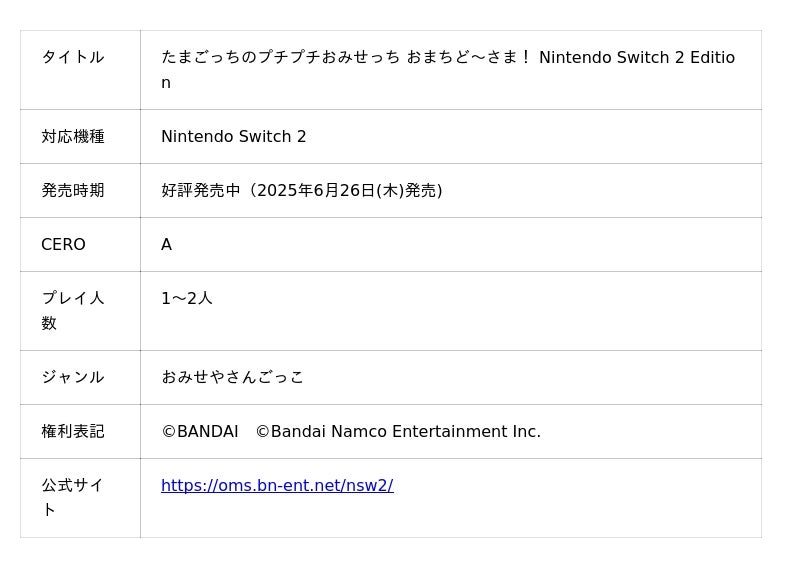Click the ©BANDAI copyright text
800x568 pixels.
coord(200,432)
